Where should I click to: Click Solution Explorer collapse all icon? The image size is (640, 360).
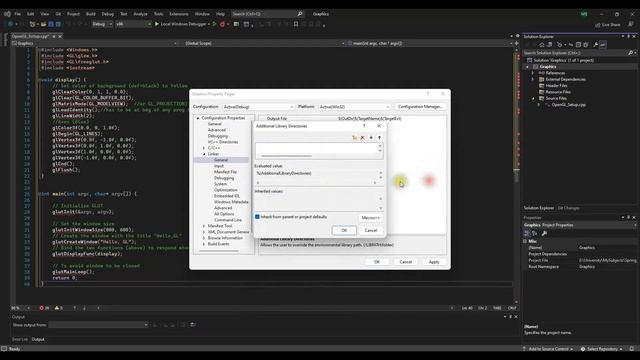click(x=578, y=45)
